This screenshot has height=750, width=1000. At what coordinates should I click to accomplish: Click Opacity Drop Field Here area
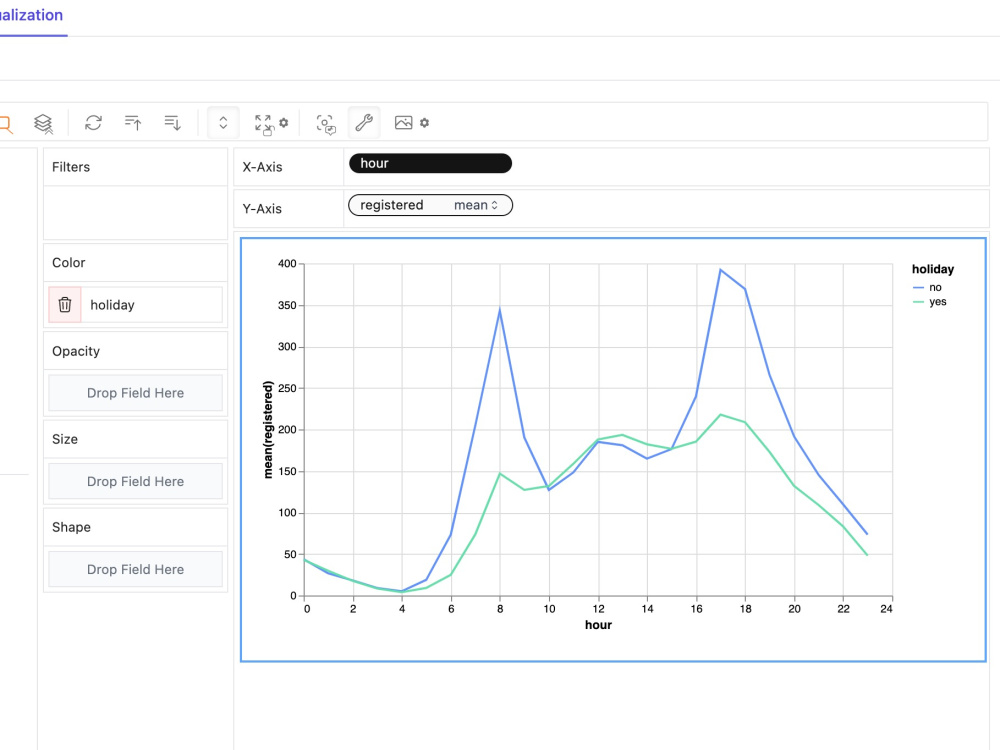coord(135,393)
